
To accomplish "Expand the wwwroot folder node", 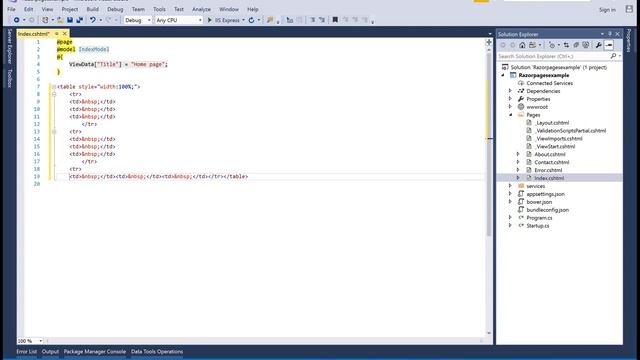I will pyautogui.click(x=510, y=107).
